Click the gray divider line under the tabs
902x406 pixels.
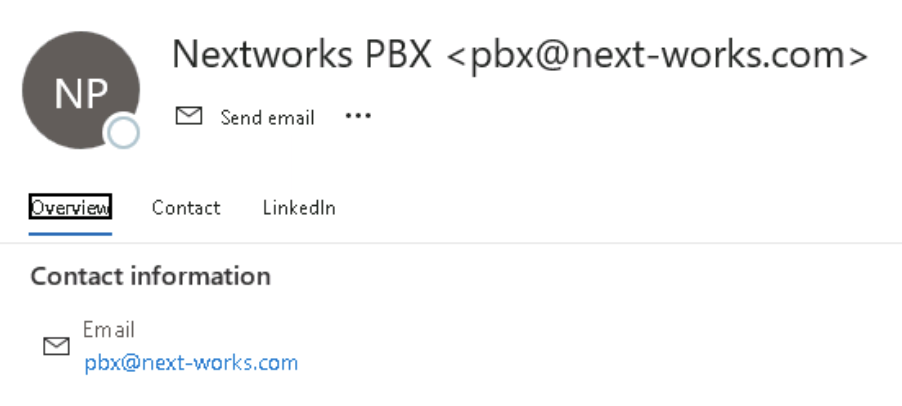point(451,243)
